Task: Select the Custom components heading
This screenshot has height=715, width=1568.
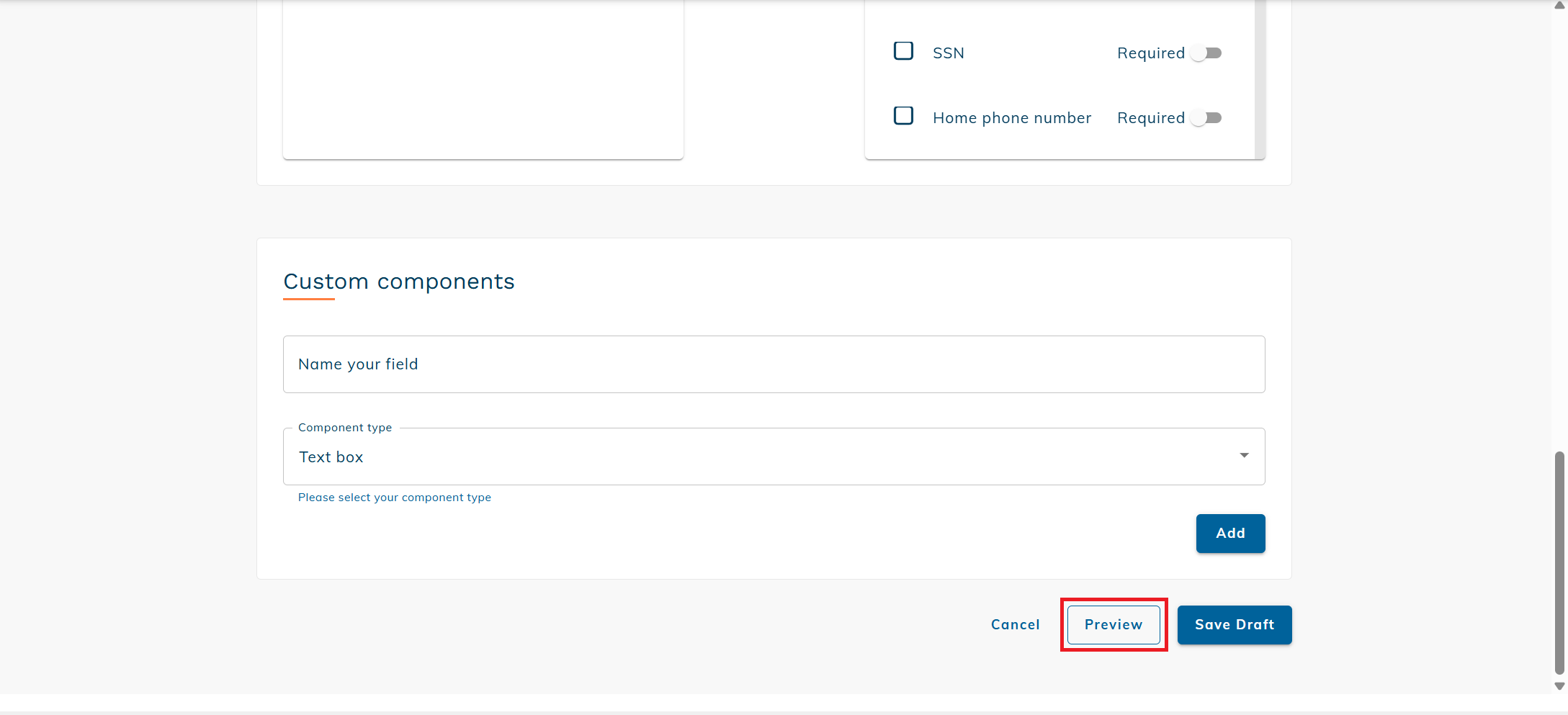Action: click(x=398, y=281)
